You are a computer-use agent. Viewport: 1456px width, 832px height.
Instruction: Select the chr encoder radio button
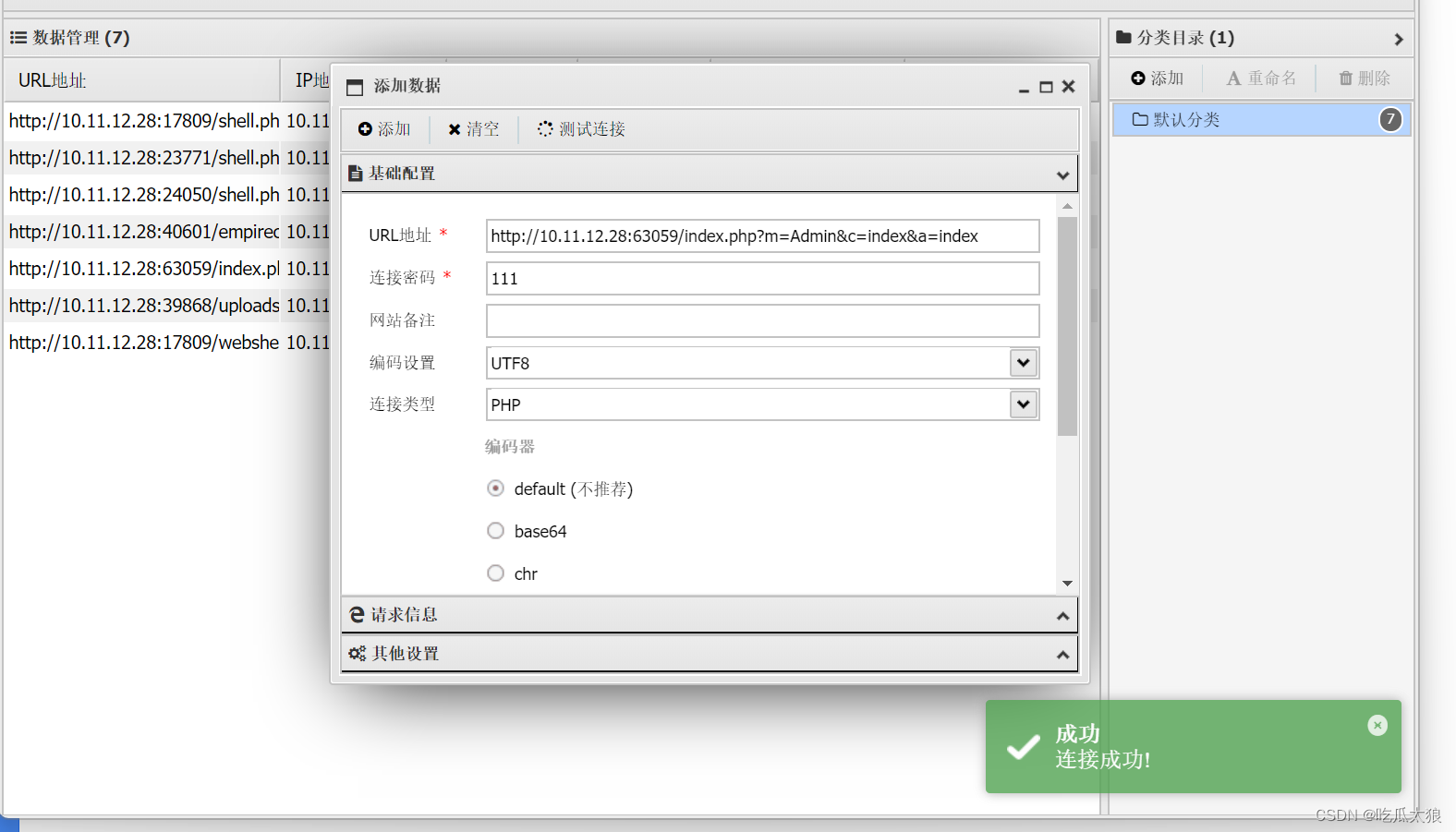pyautogui.click(x=496, y=573)
